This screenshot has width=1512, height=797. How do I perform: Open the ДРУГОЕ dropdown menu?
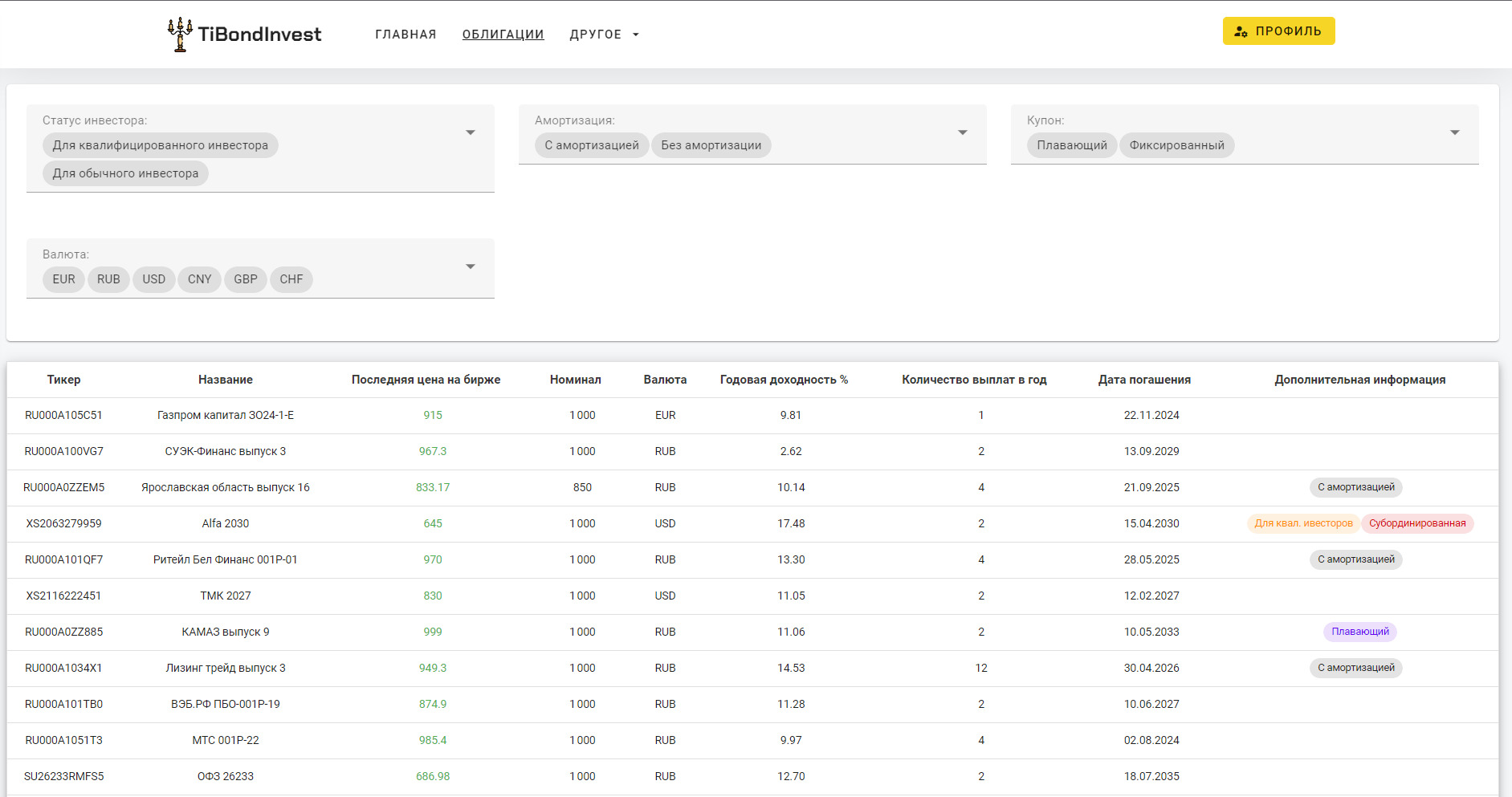(x=604, y=35)
